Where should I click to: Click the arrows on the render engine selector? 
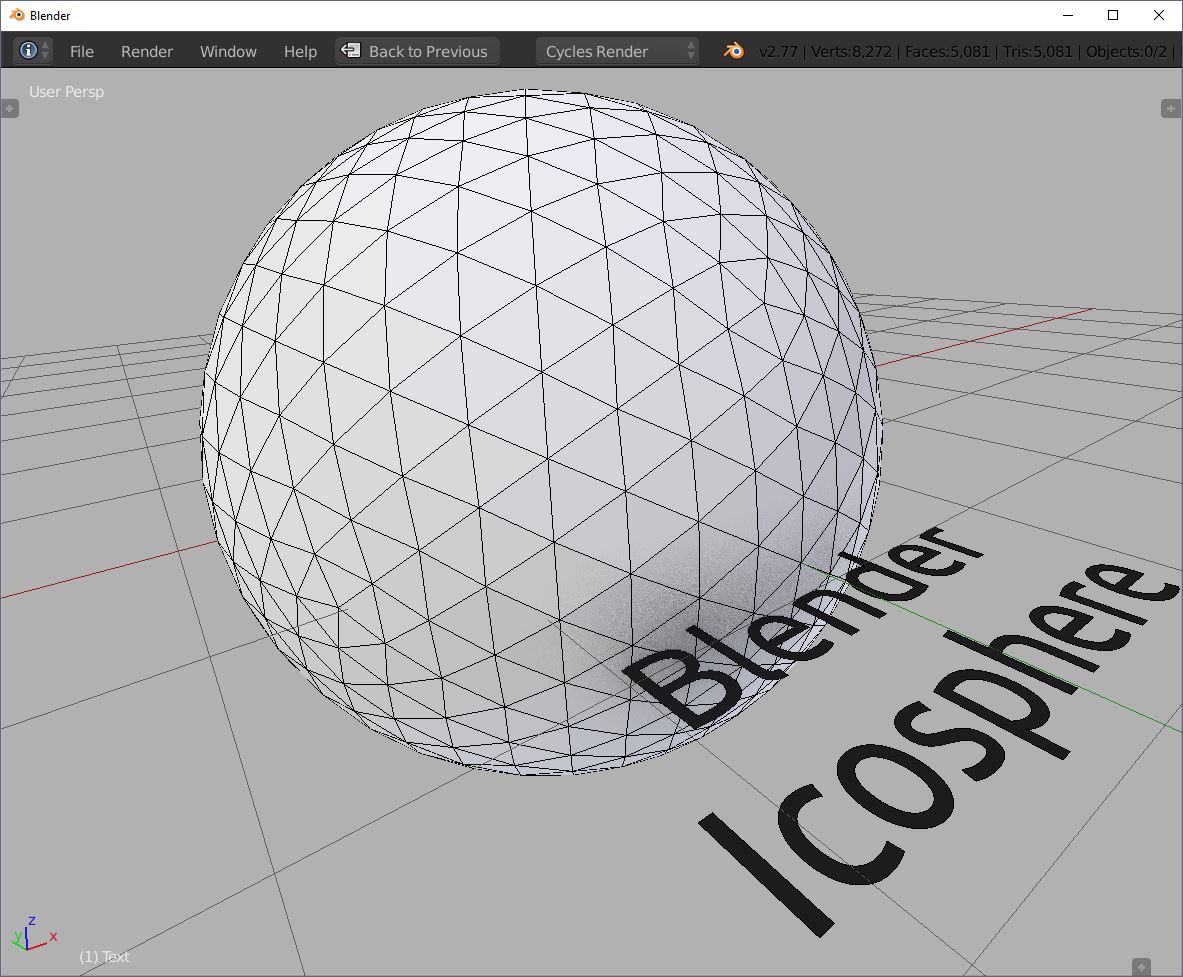pyautogui.click(x=689, y=50)
